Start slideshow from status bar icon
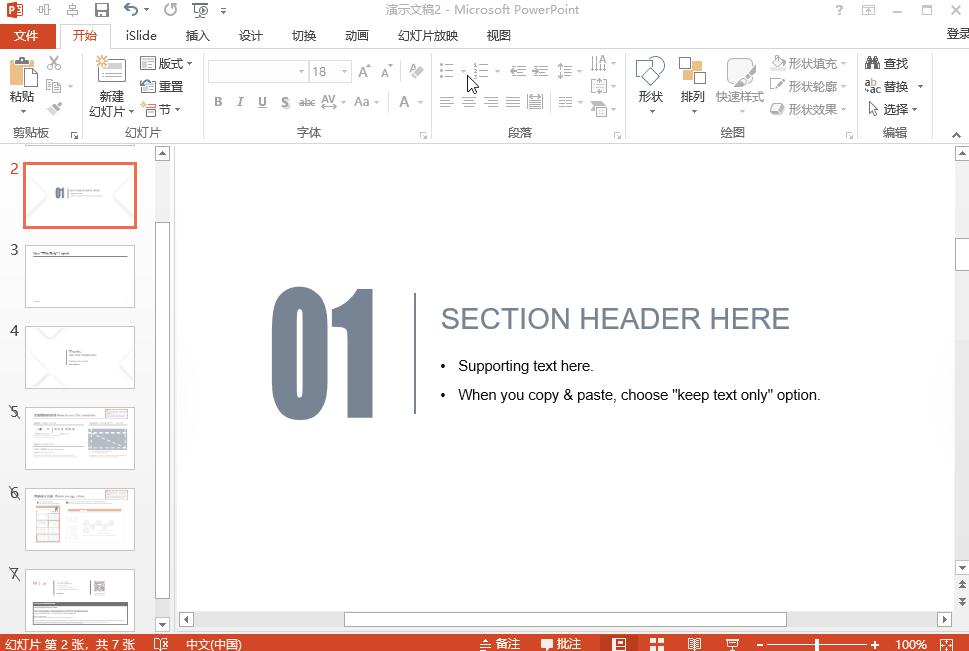The width and height of the screenshot is (969, 651). click(x=732, y=644)
